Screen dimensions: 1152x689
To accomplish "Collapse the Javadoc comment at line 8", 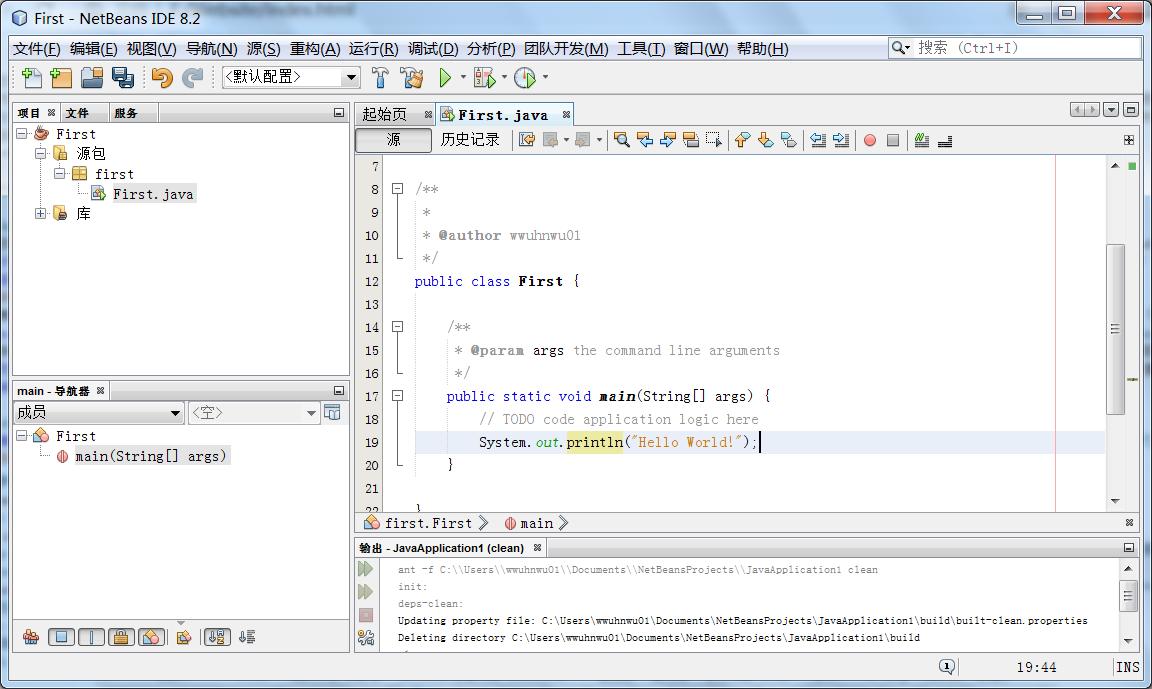I will [x=396, y=188].
